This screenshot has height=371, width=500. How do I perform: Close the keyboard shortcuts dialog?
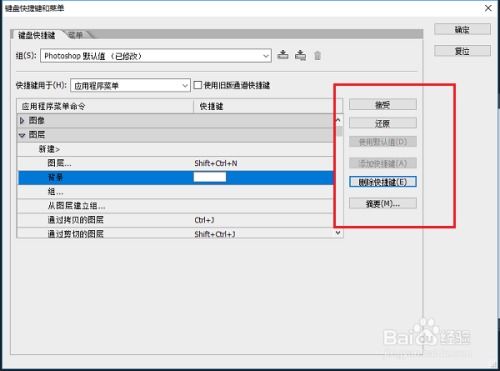coord(488,8)
